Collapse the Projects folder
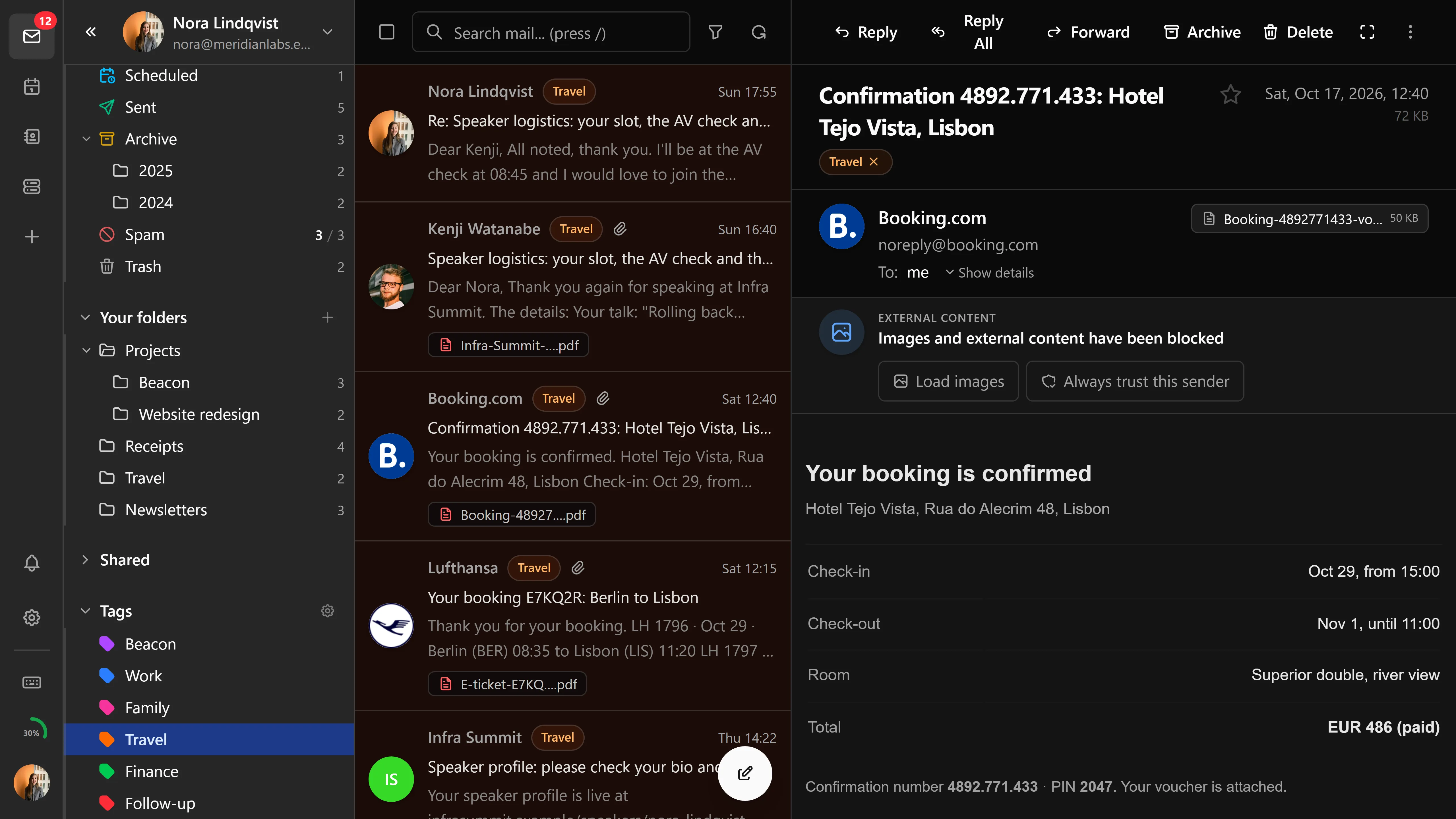Screen dimensions: 1456x819 click(x=86, y=350)
